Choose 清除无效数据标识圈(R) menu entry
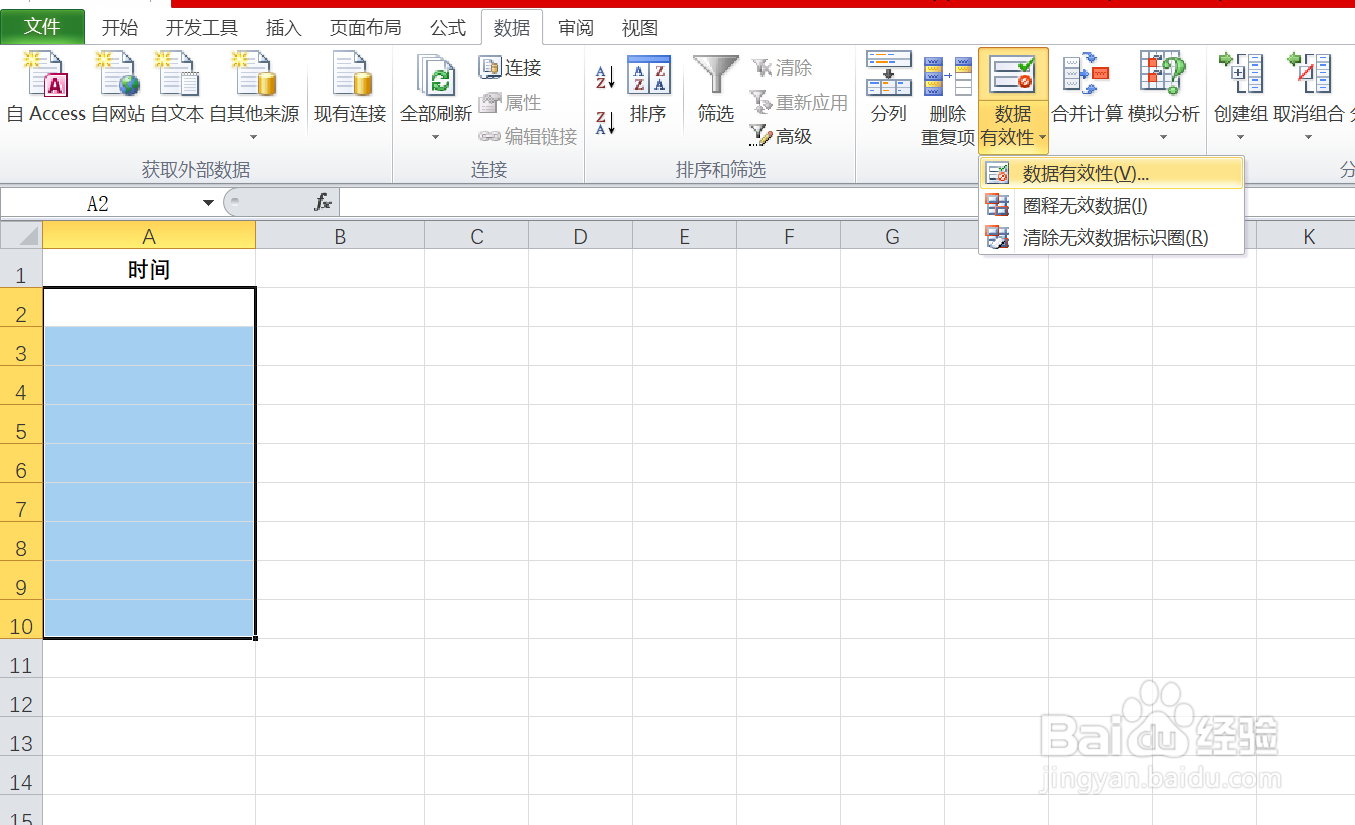 [1111, 238]
